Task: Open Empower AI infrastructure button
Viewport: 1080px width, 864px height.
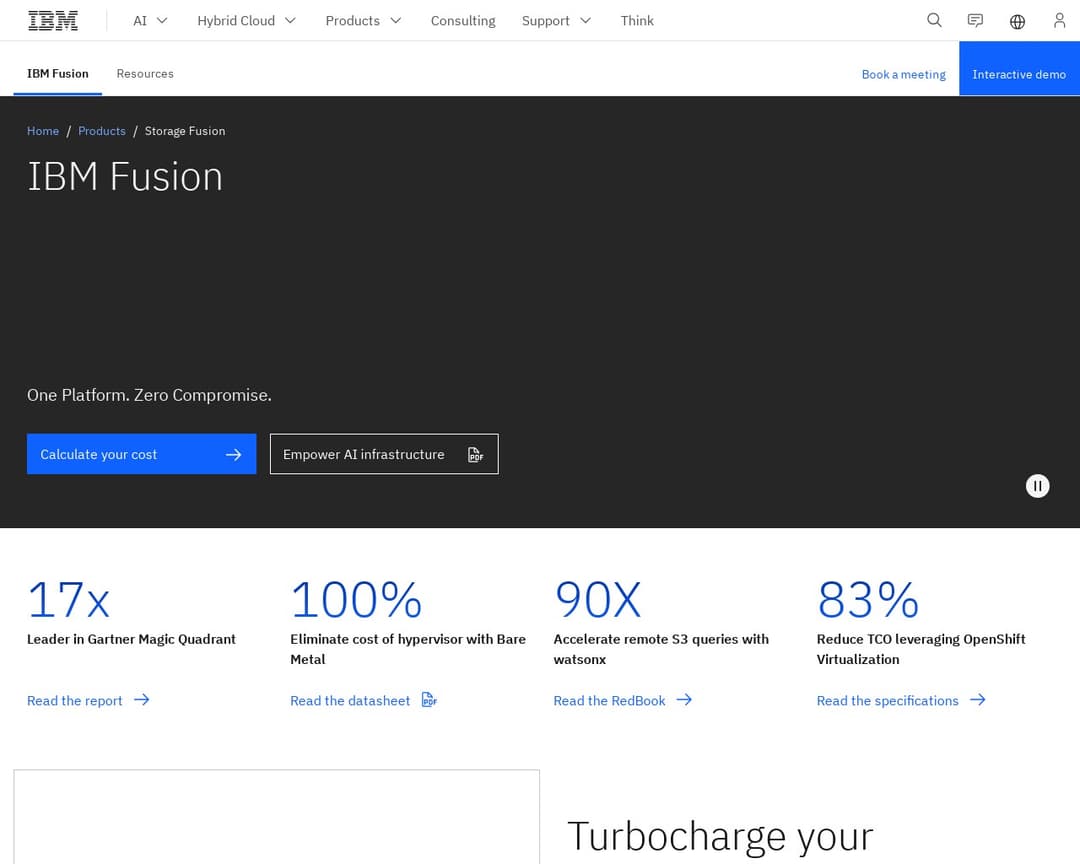Action: pos(384,454)
